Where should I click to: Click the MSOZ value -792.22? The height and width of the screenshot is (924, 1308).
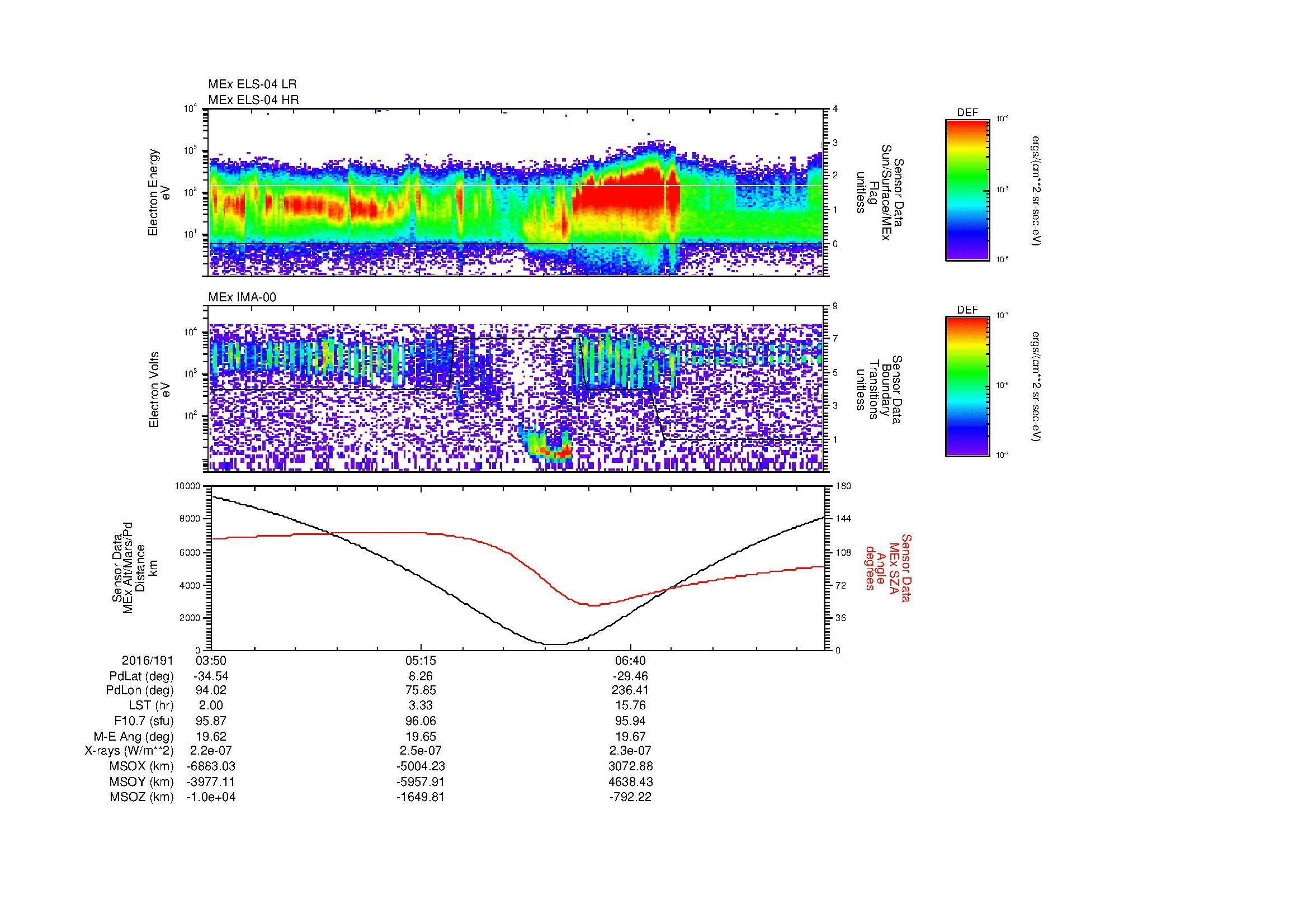(x=631, y=797)
